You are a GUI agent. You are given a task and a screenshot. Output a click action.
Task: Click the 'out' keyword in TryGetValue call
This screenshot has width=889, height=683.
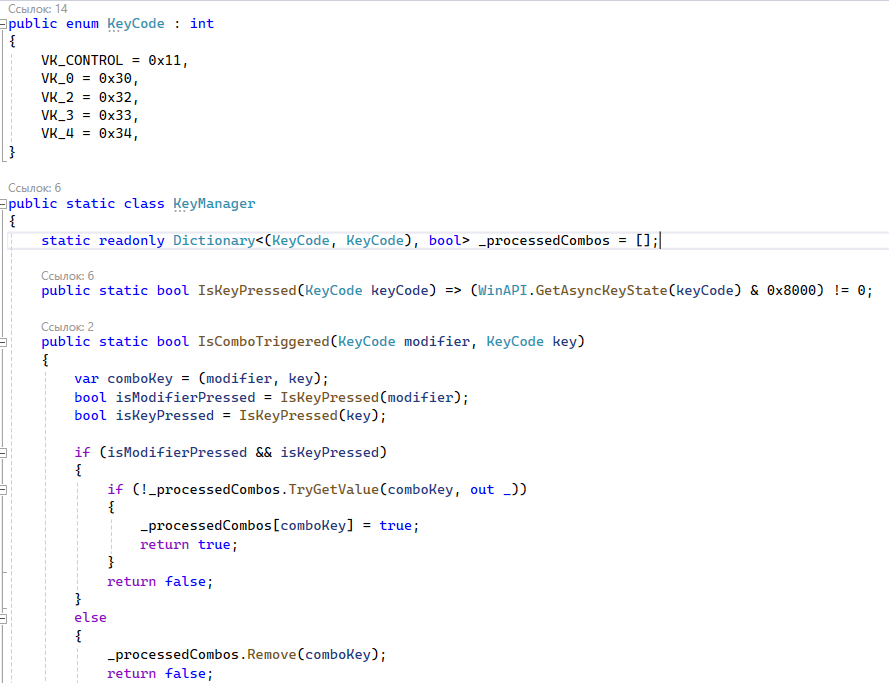[482, 489]
